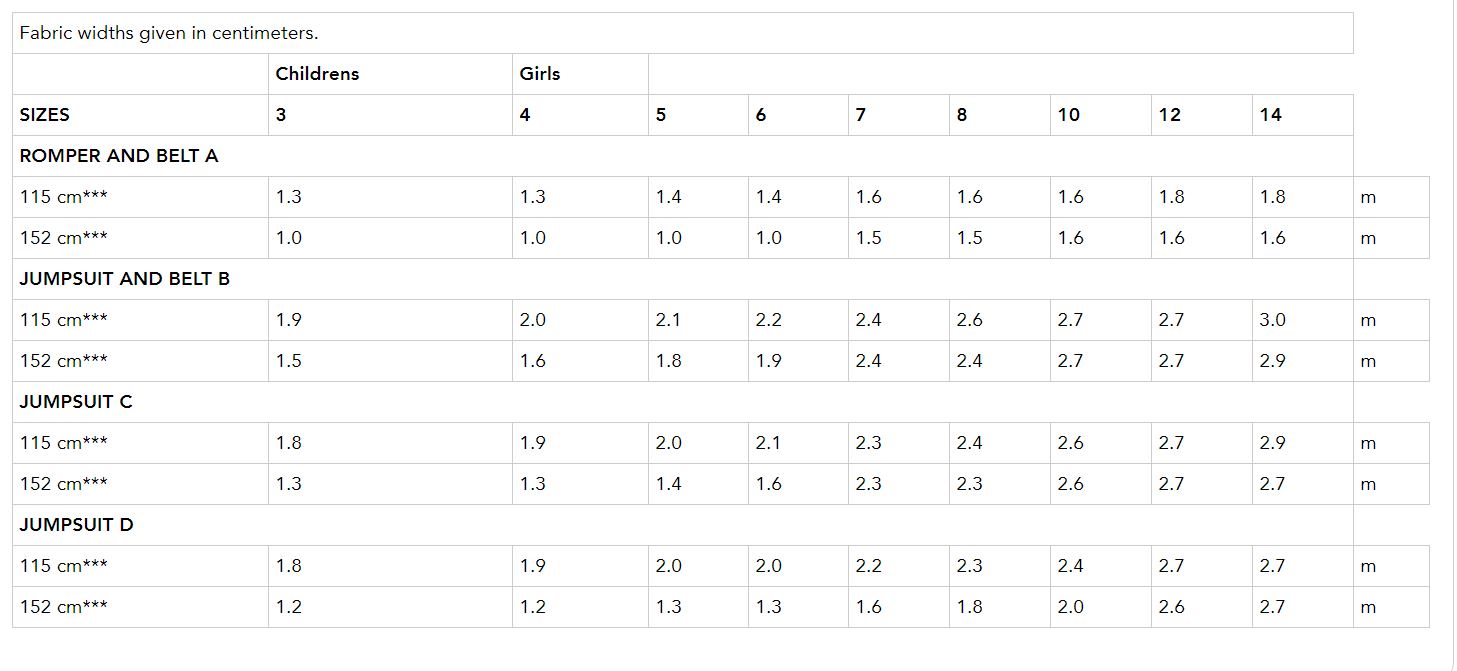Select the Childrens column header
The image size is (1457, 671).
tap(317, 74)
